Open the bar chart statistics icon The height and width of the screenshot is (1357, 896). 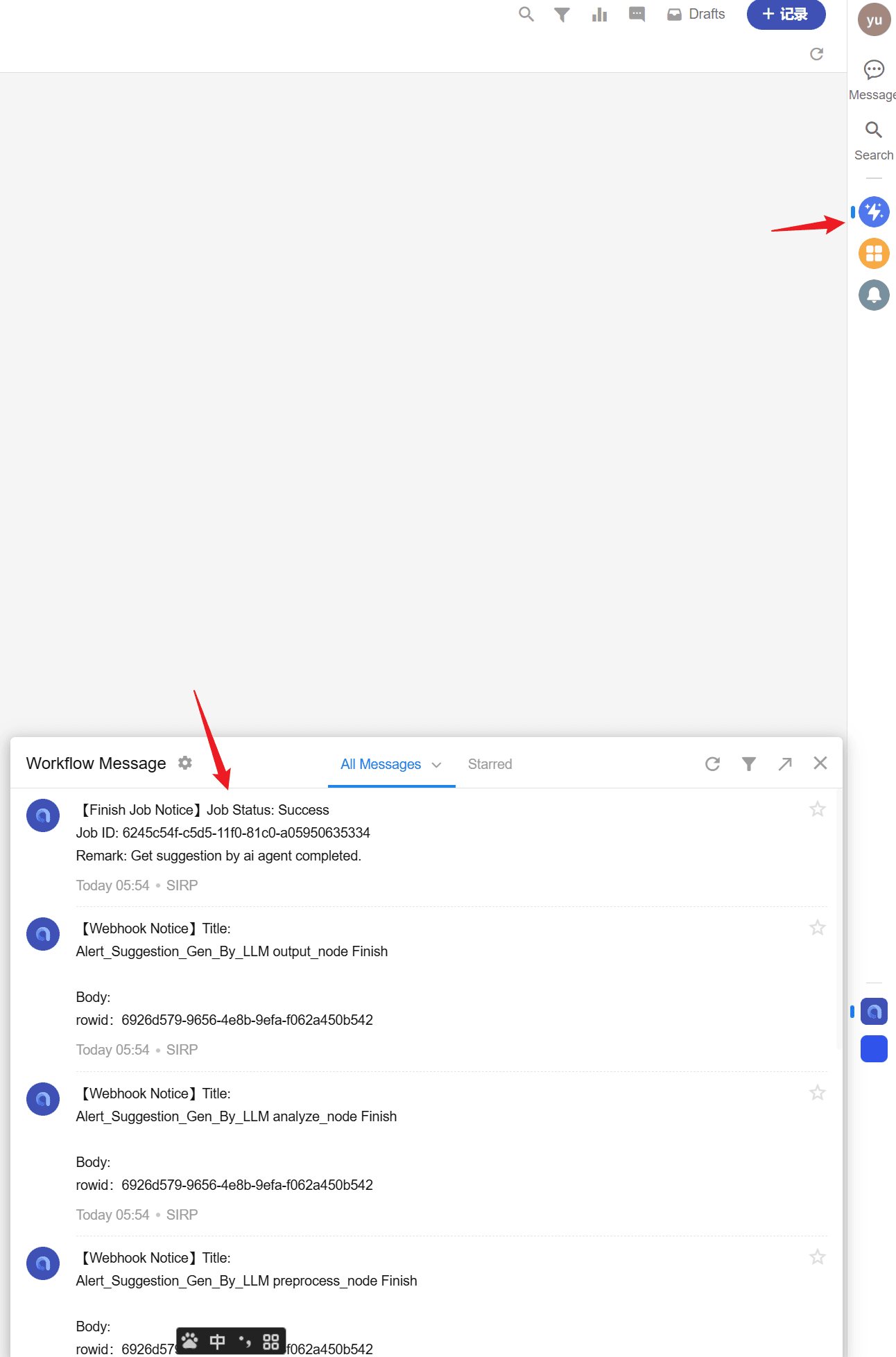click(600, 15)
